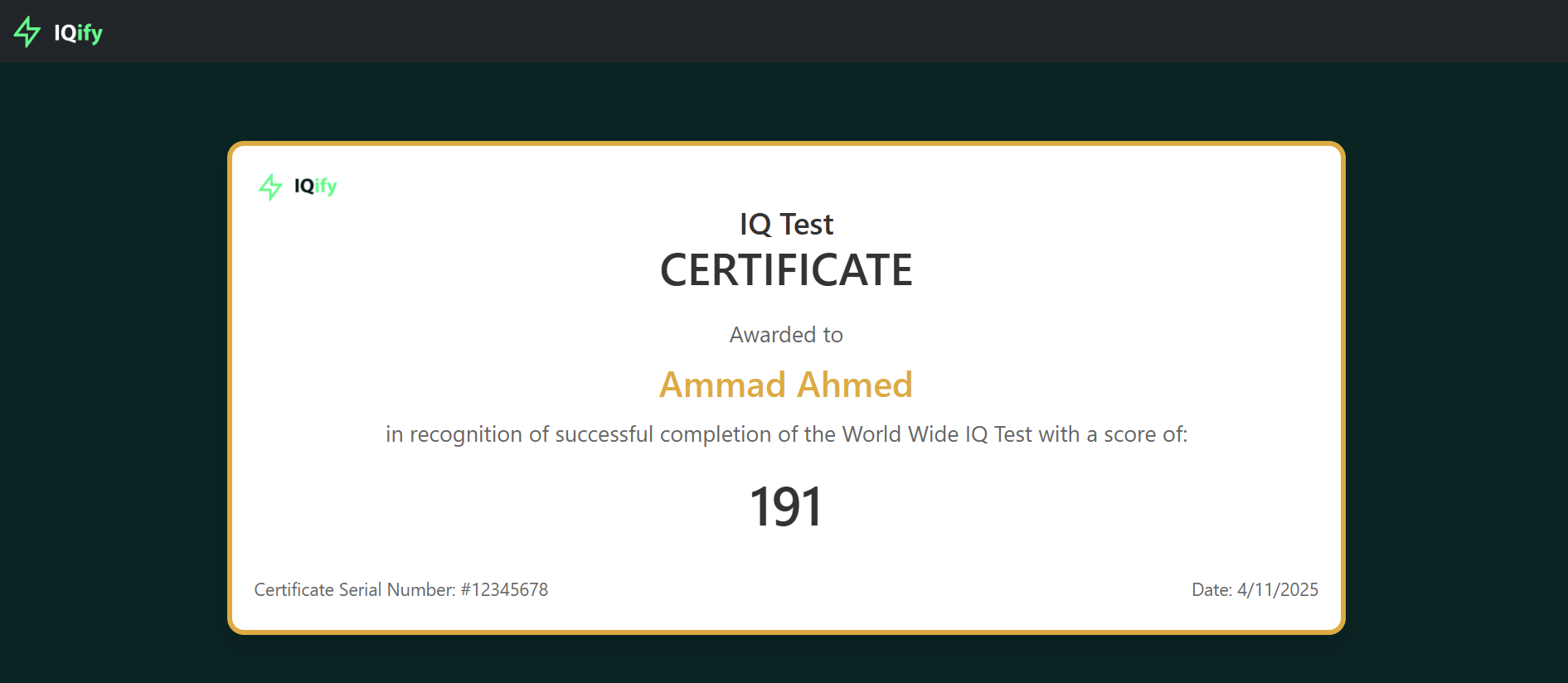Click the lightning bolt icon in header

(27, 31)
